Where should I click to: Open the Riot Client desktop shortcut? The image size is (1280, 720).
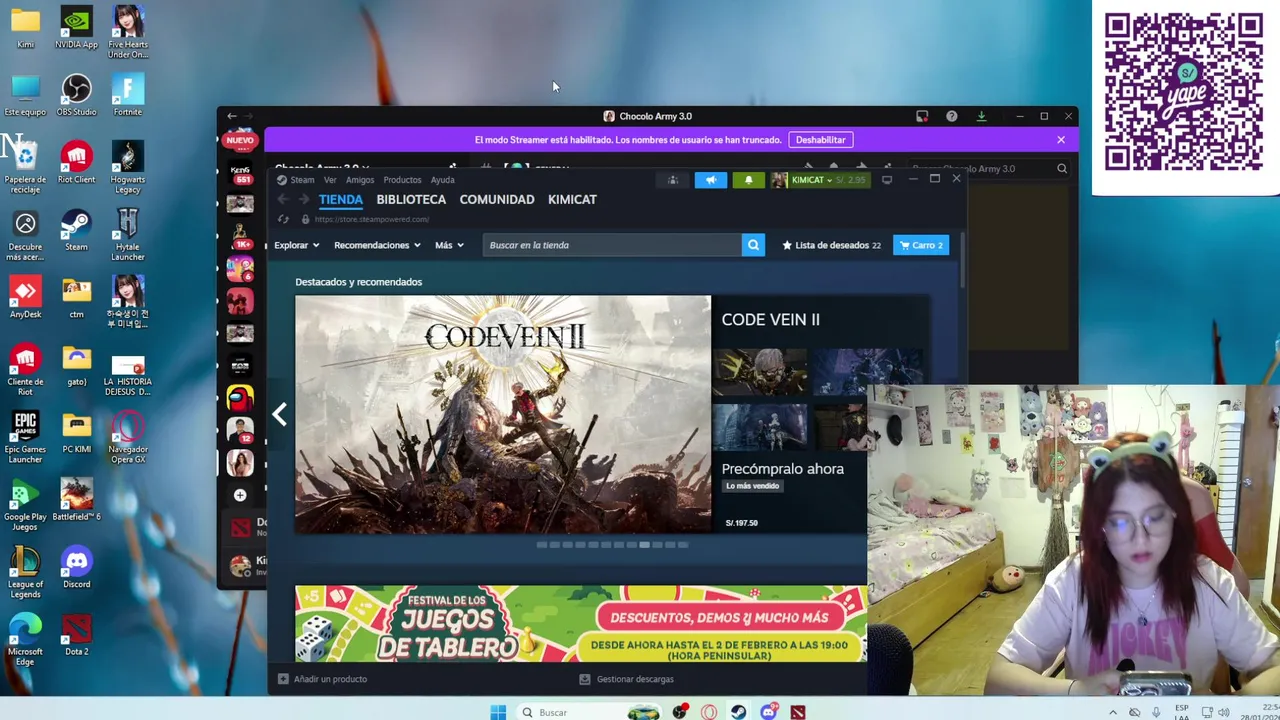click(77, 163)
